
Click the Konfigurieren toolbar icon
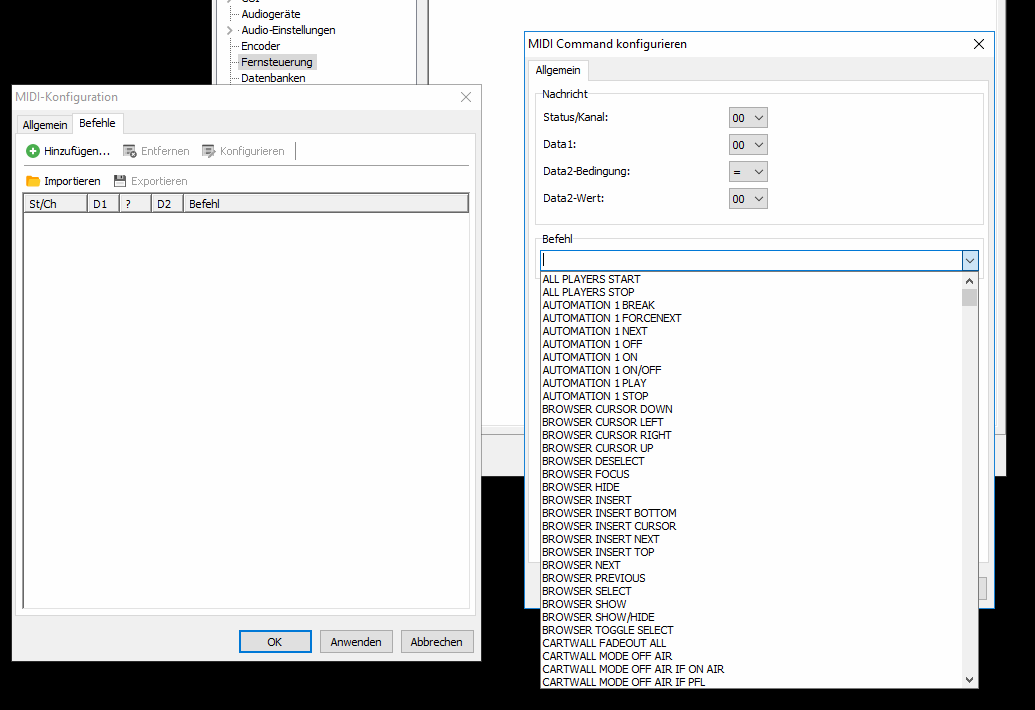(x=209, y=151)
